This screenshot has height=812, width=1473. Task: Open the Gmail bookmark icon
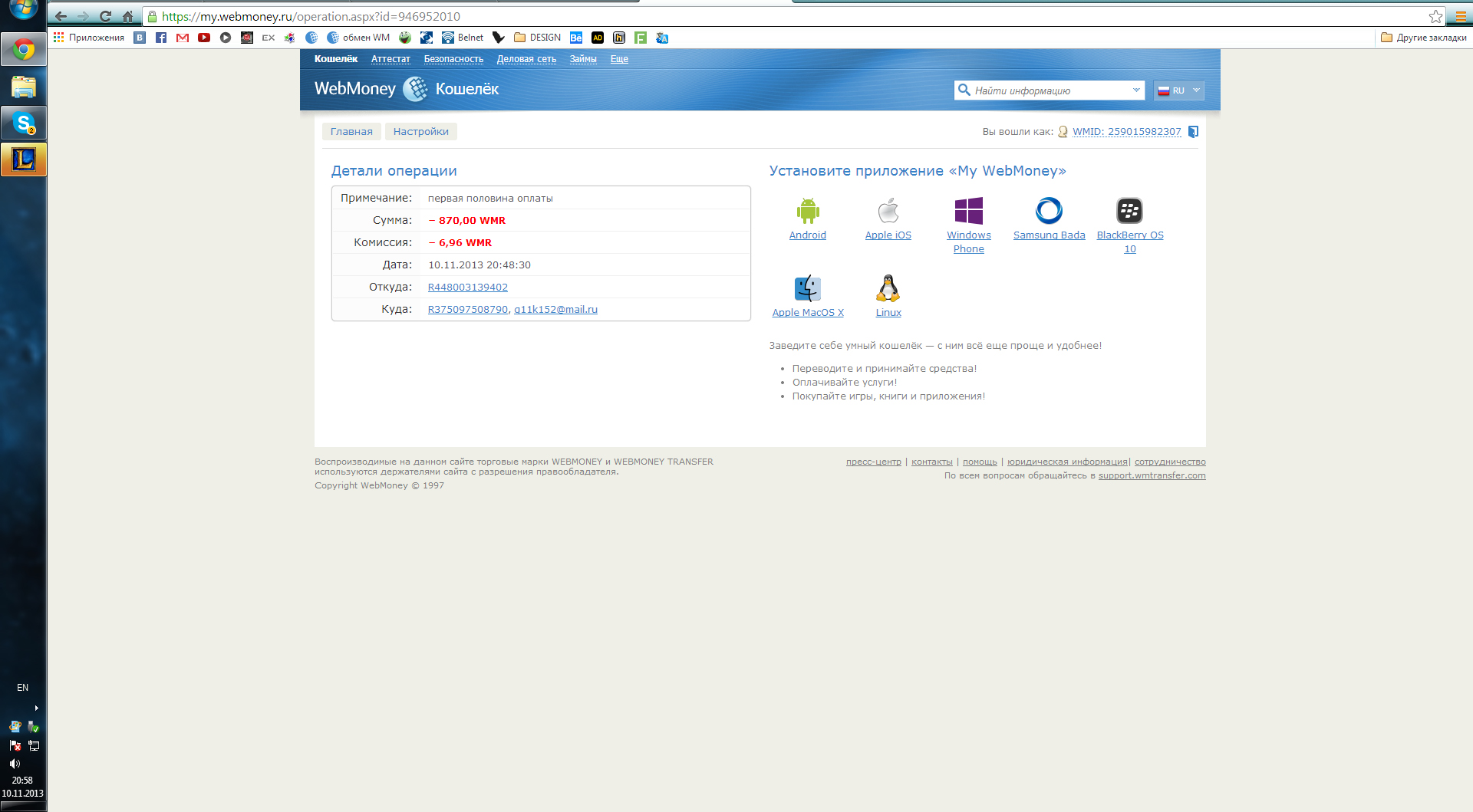[x=183, y=38]
